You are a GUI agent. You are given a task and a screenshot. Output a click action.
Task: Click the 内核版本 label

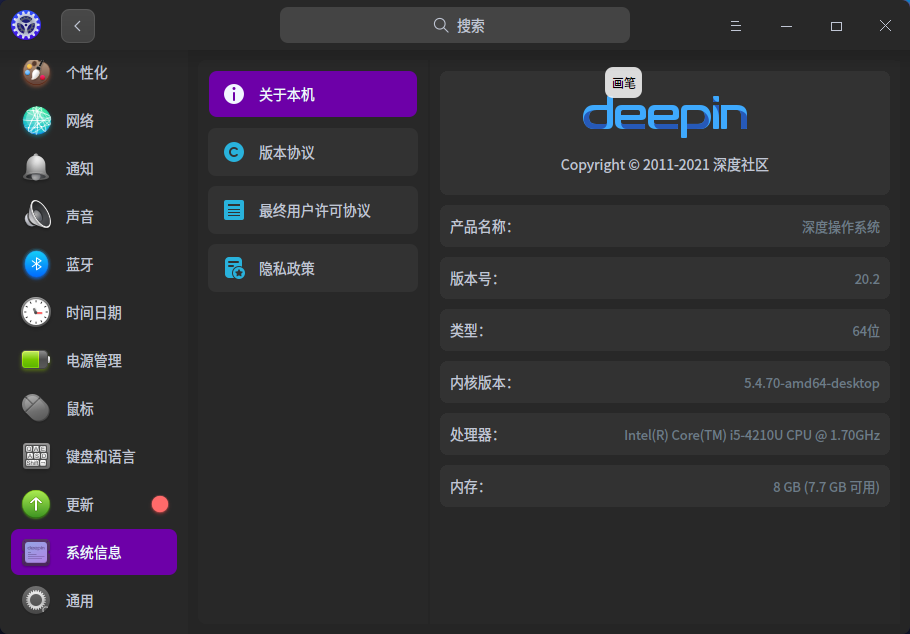(x=481, y=383)
